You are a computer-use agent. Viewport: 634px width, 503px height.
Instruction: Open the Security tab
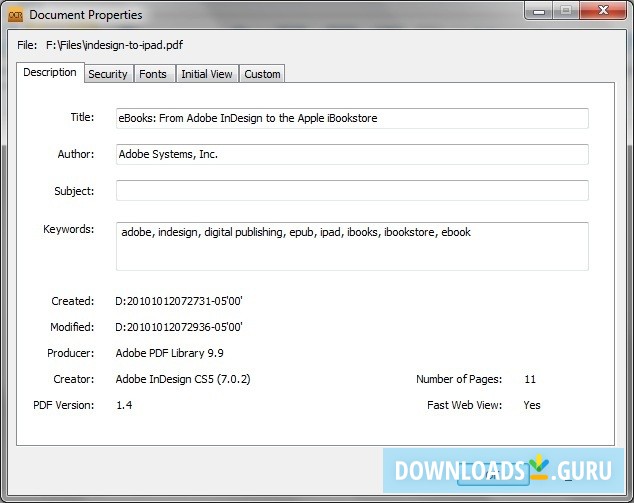[108, 74]
